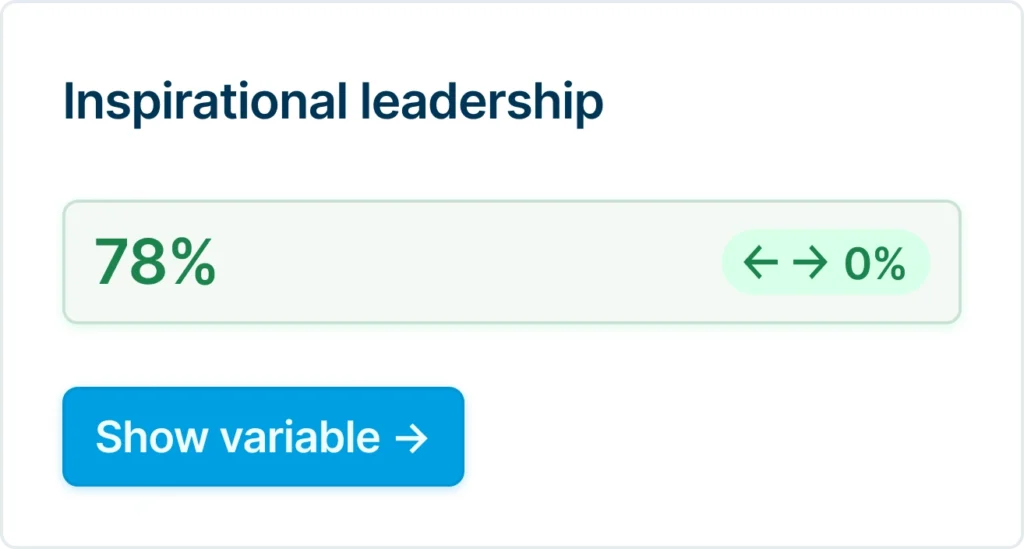
Task: Click the white space right of the heading
Action: tap(800, 103)
